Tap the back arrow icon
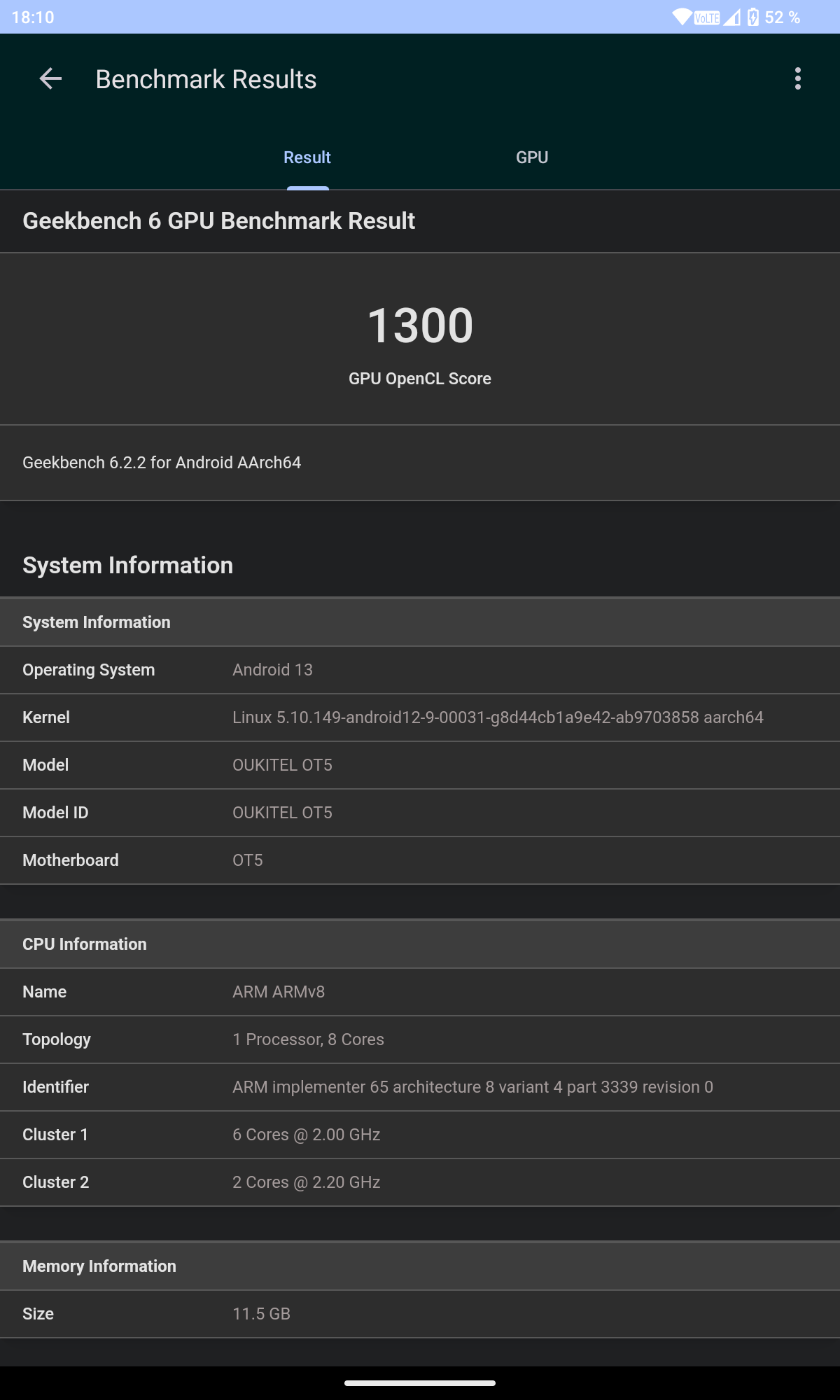Viewport: 840px width, 1400px height. point(50,79)
